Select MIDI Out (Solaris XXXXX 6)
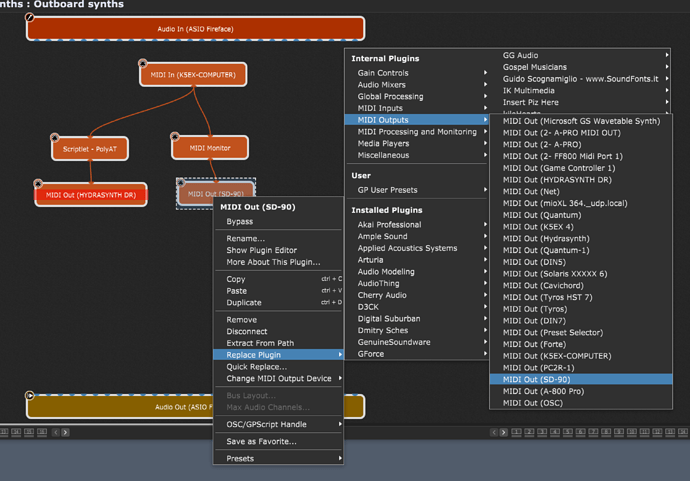 (x=581, y=274)
